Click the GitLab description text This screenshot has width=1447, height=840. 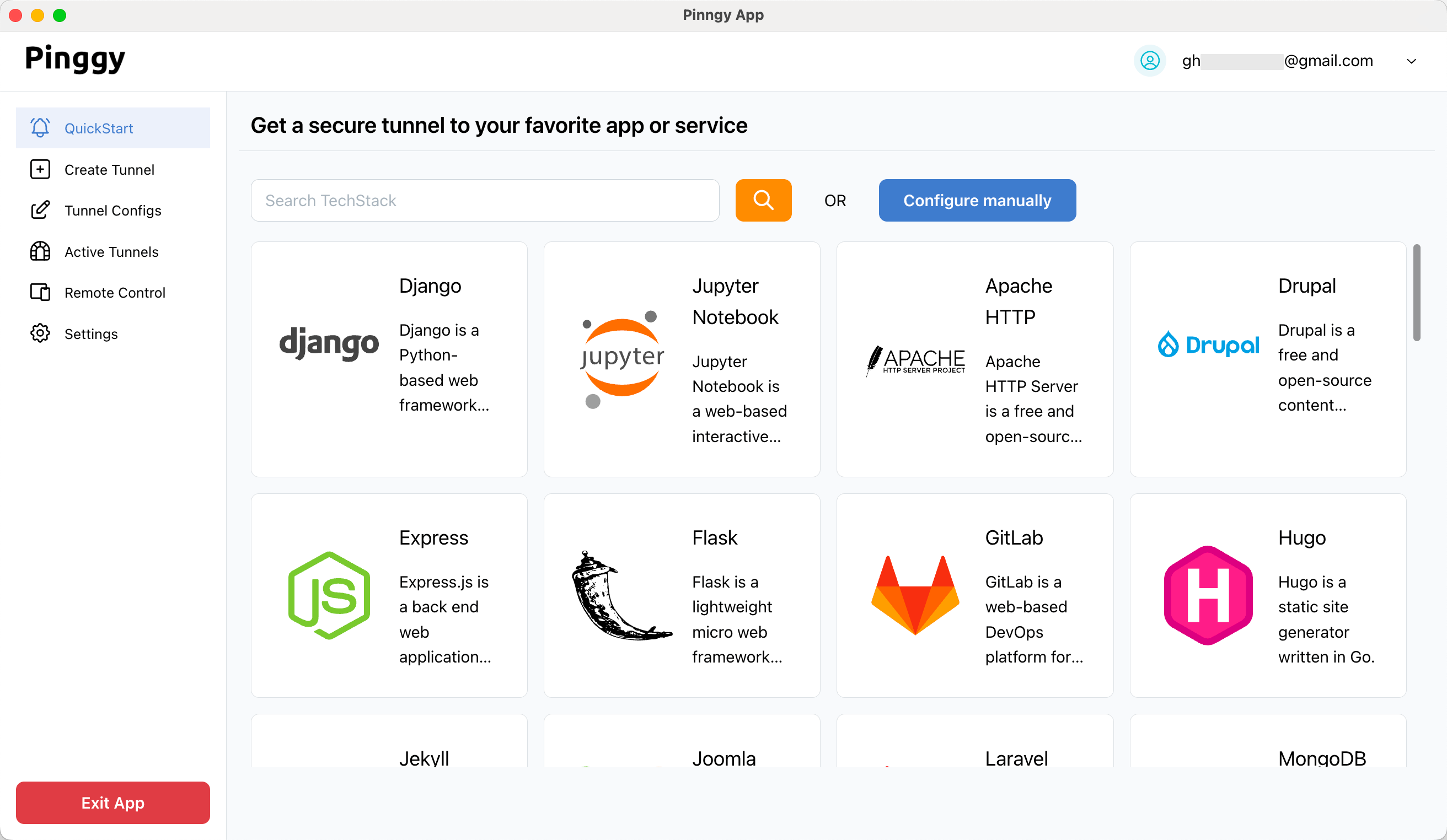click(1034, 619)
